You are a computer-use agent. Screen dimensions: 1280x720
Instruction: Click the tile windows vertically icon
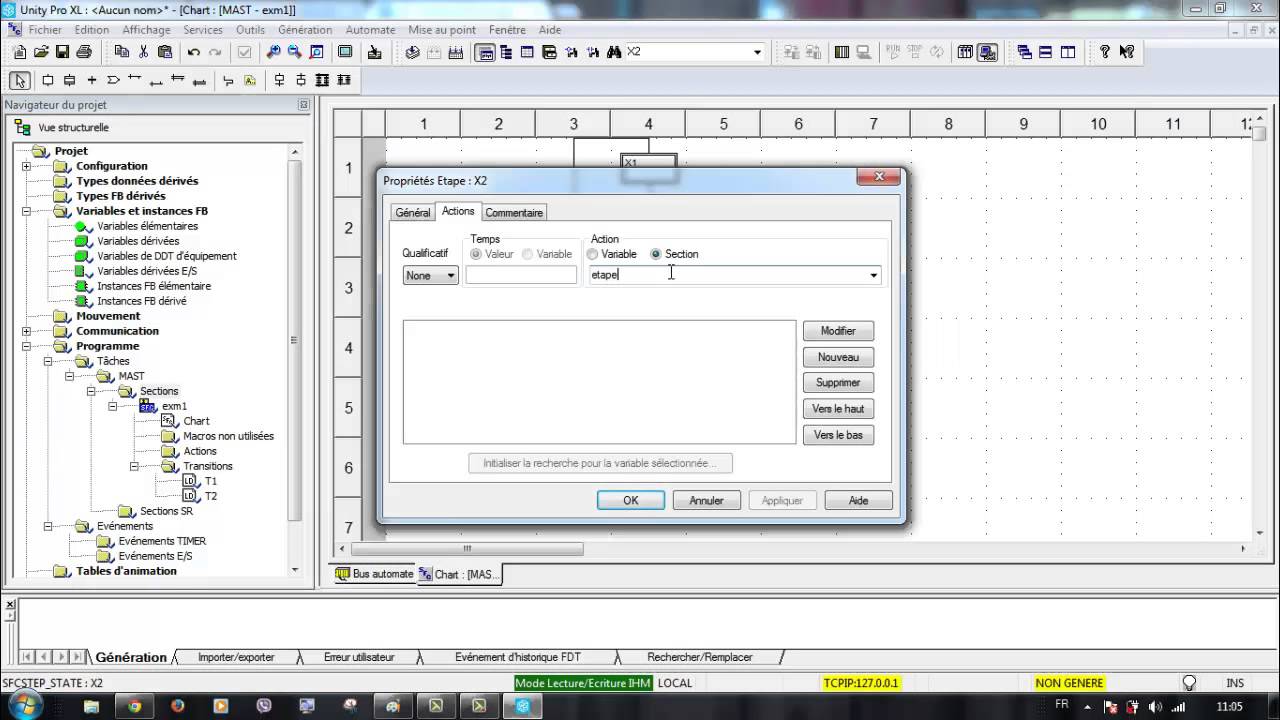click(x=1067, y=52)
